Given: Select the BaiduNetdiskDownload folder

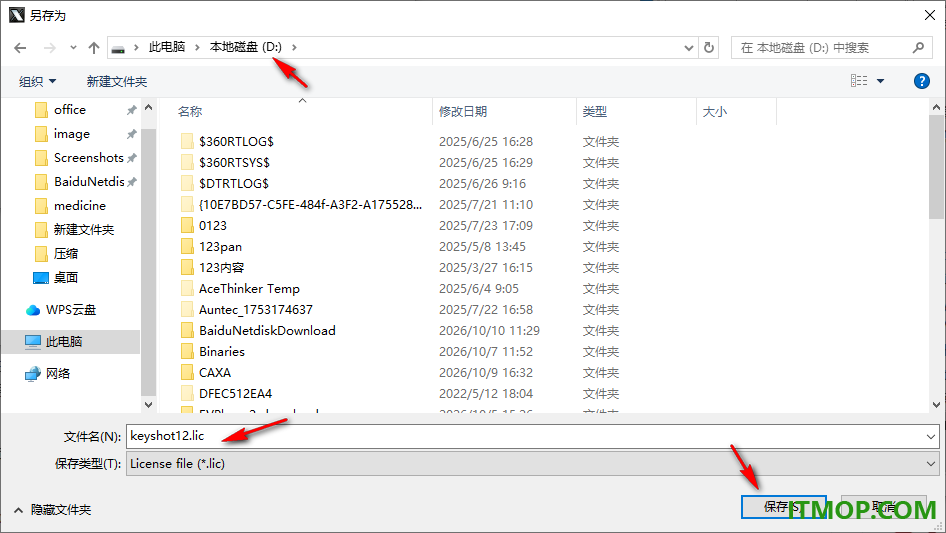Looking at the screenshot, I should point(267,331).
